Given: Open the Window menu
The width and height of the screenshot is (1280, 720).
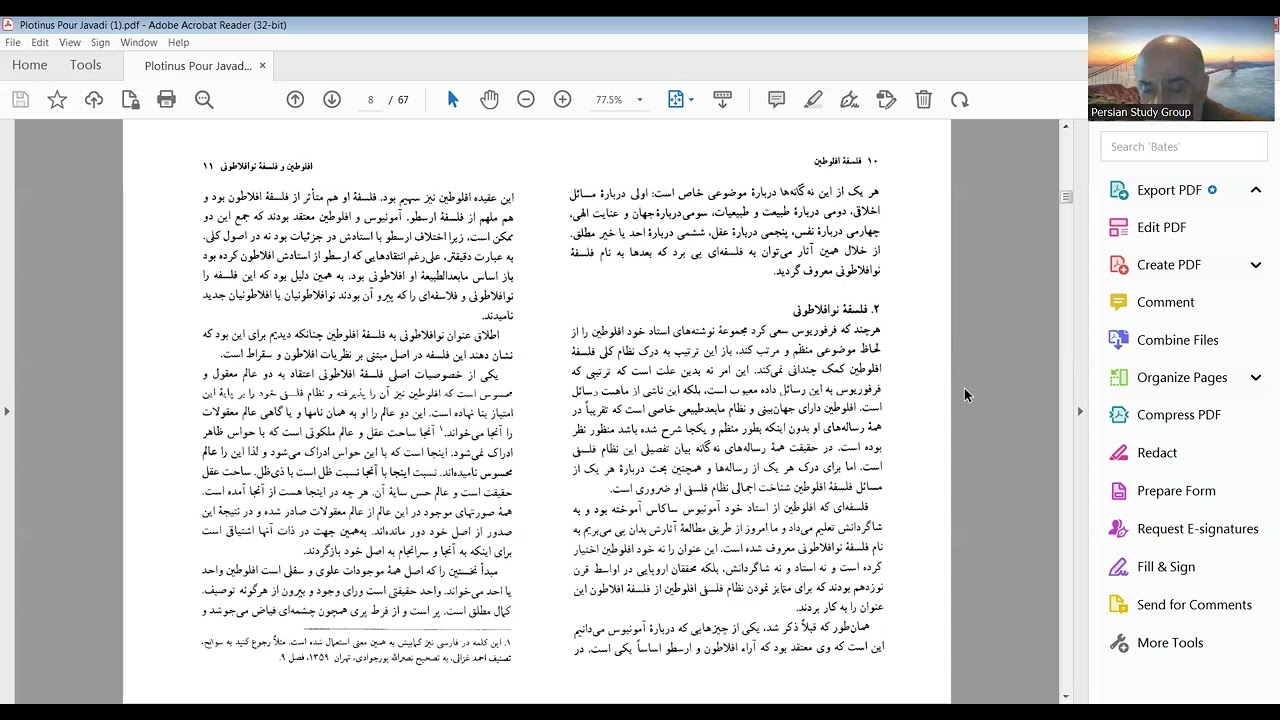Looking at the screenshot, I should point(139,43).
